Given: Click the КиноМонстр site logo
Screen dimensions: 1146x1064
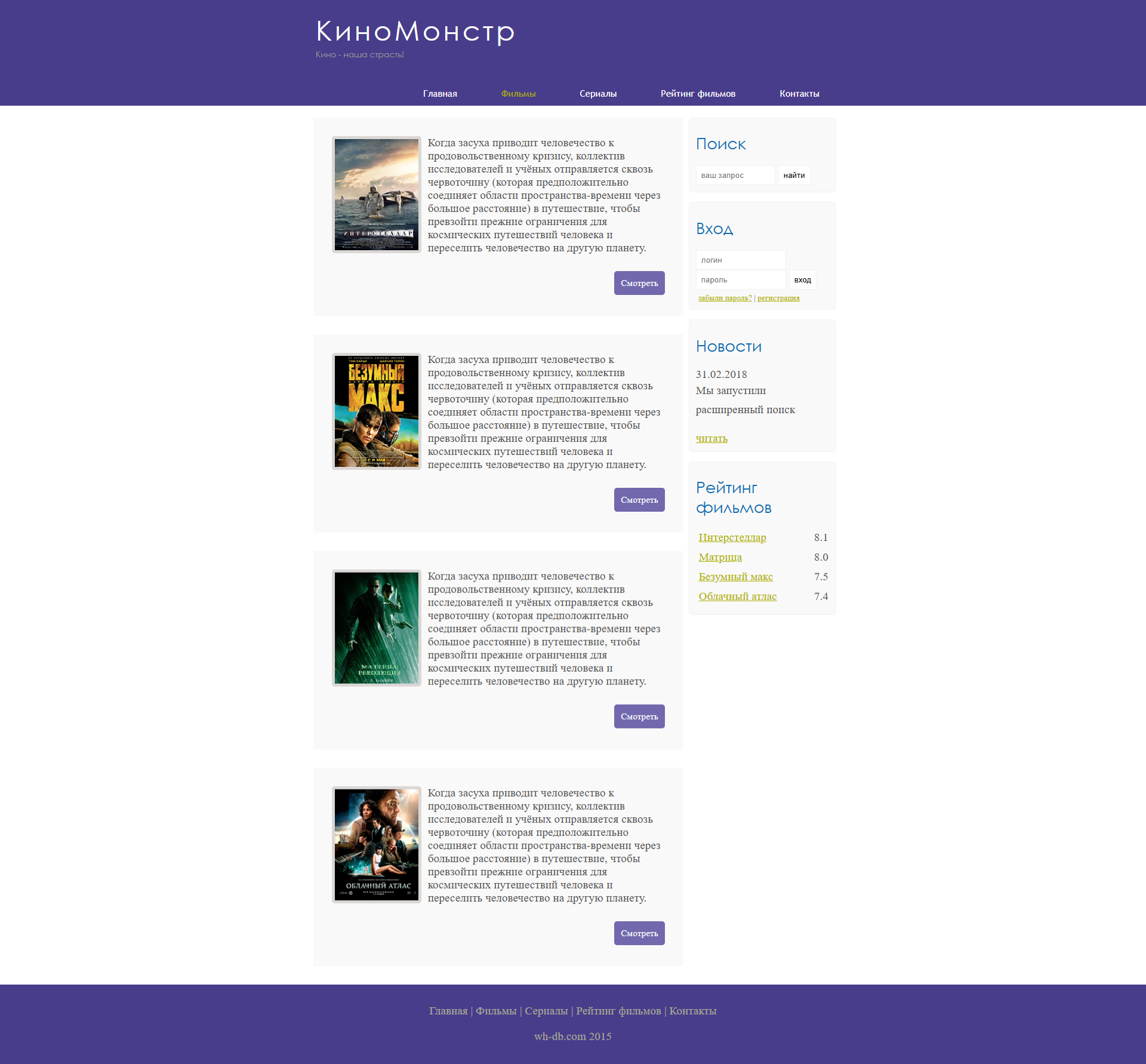Looking at the screenshot, I should [415, 32].
